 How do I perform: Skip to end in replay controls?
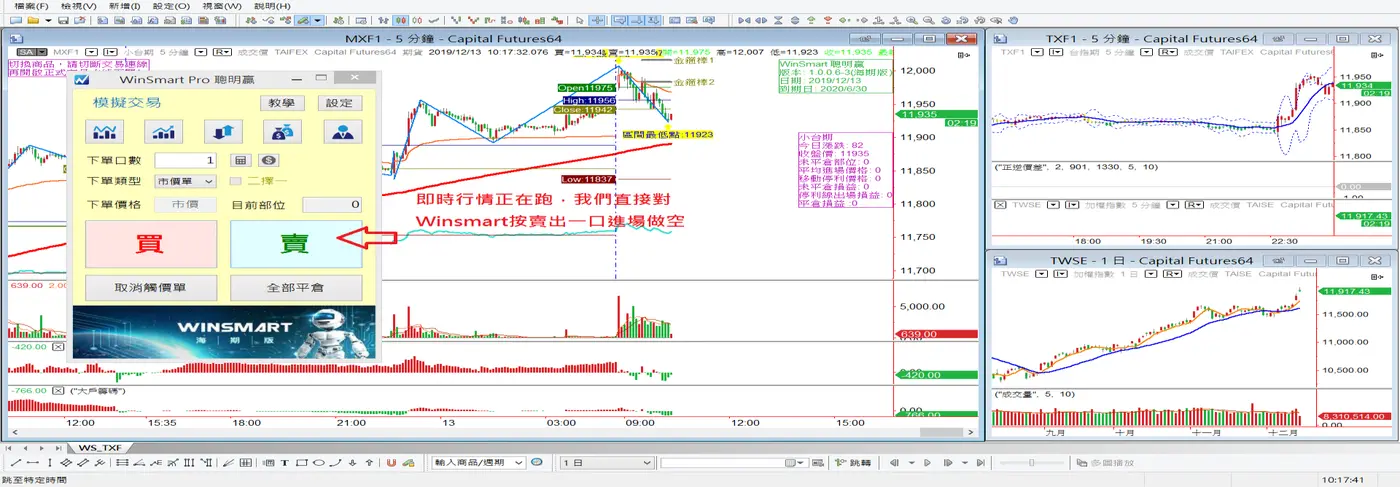[981, 463]
